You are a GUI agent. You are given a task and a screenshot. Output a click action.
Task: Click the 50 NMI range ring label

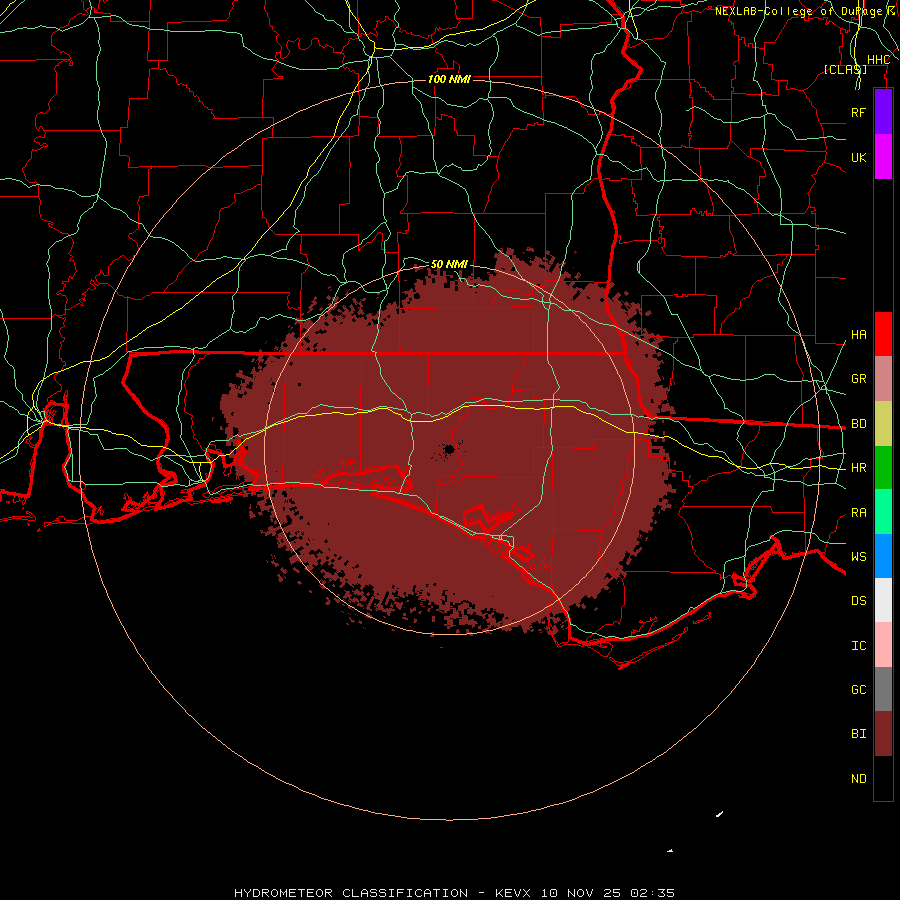coord(449,264)
